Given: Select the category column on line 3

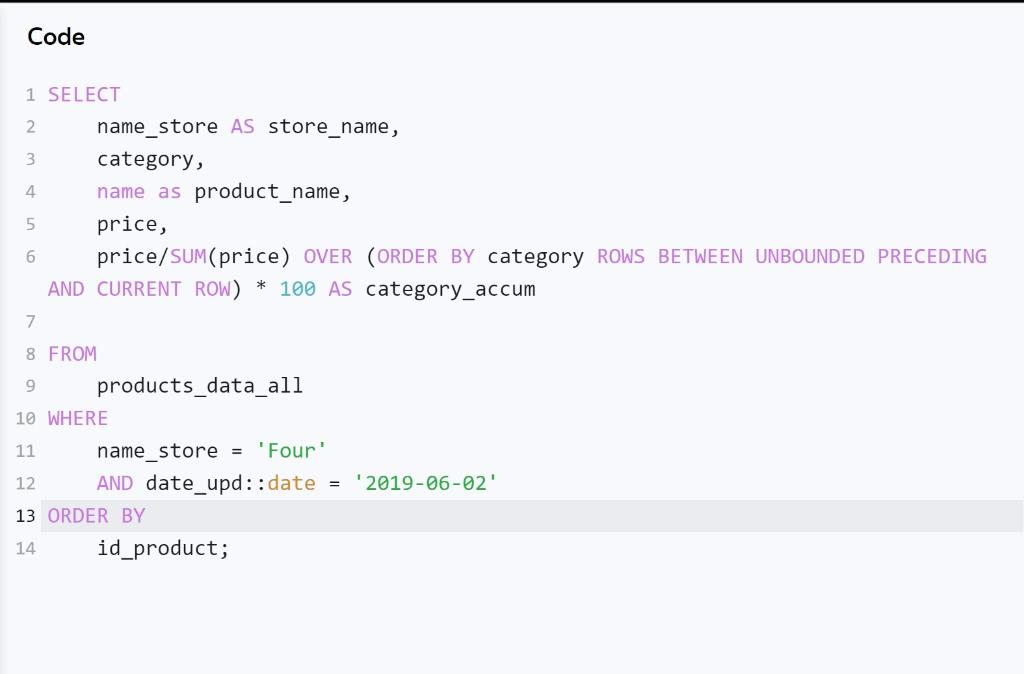Looking at the screenshot, I should [x=145, y=158].
